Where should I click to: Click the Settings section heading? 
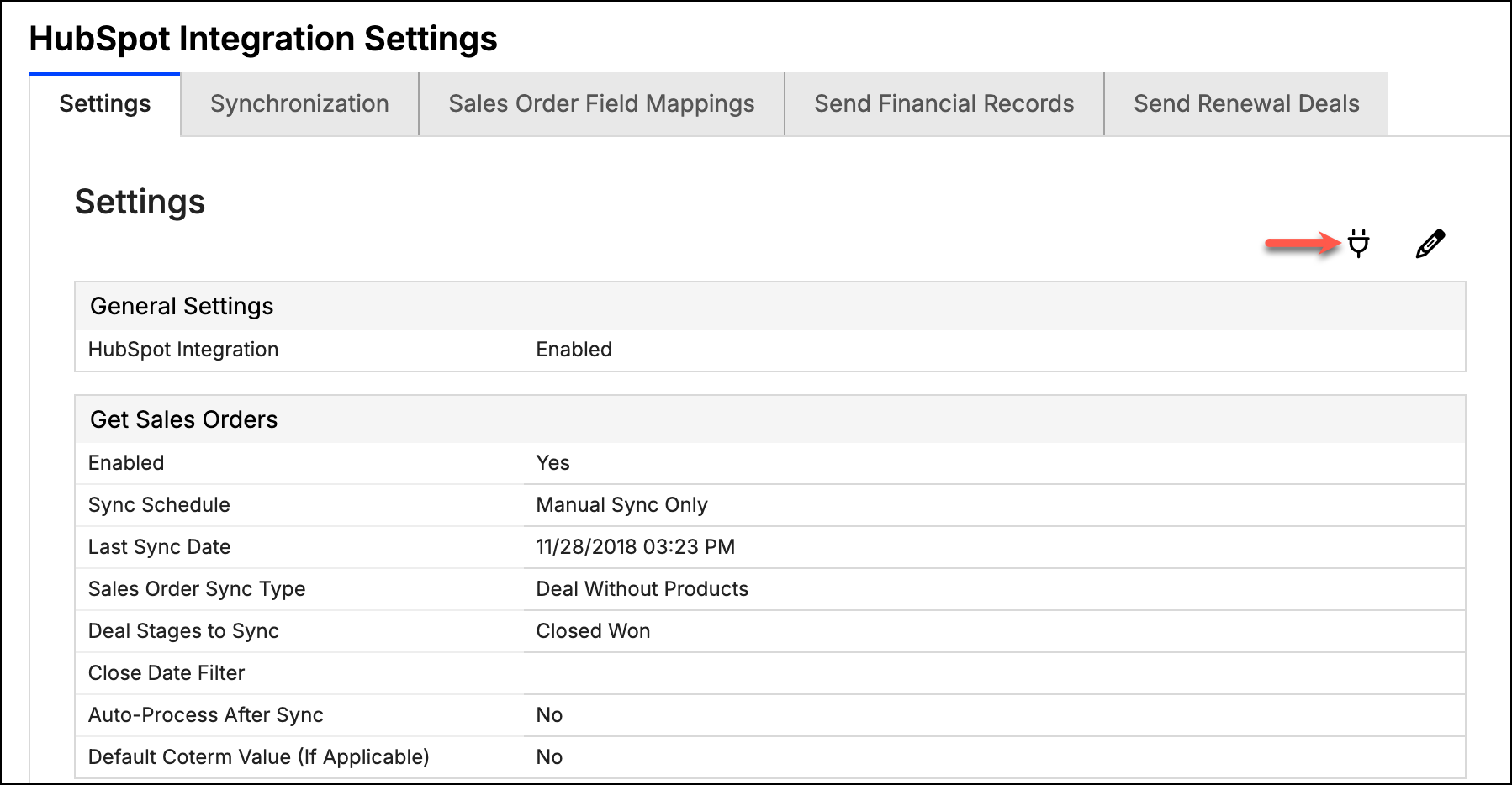[x=140, y=202]
